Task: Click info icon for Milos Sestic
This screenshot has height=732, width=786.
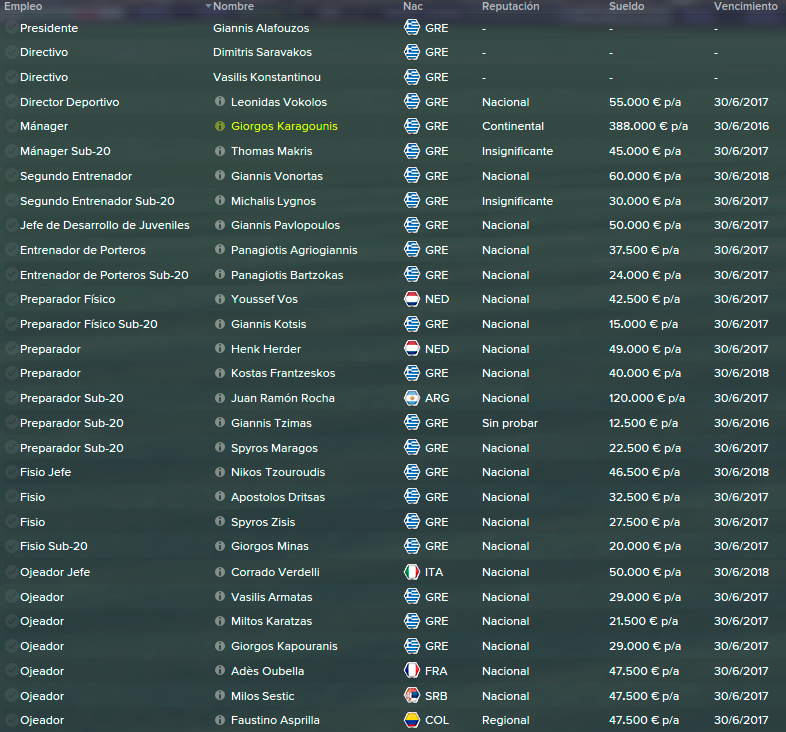Action: (220, 695)
